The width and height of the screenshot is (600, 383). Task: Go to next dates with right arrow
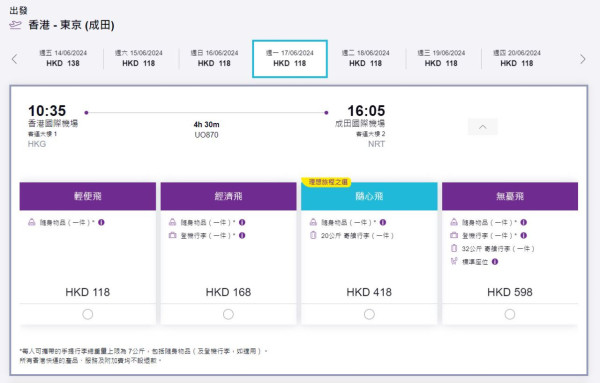pos(582,59)
